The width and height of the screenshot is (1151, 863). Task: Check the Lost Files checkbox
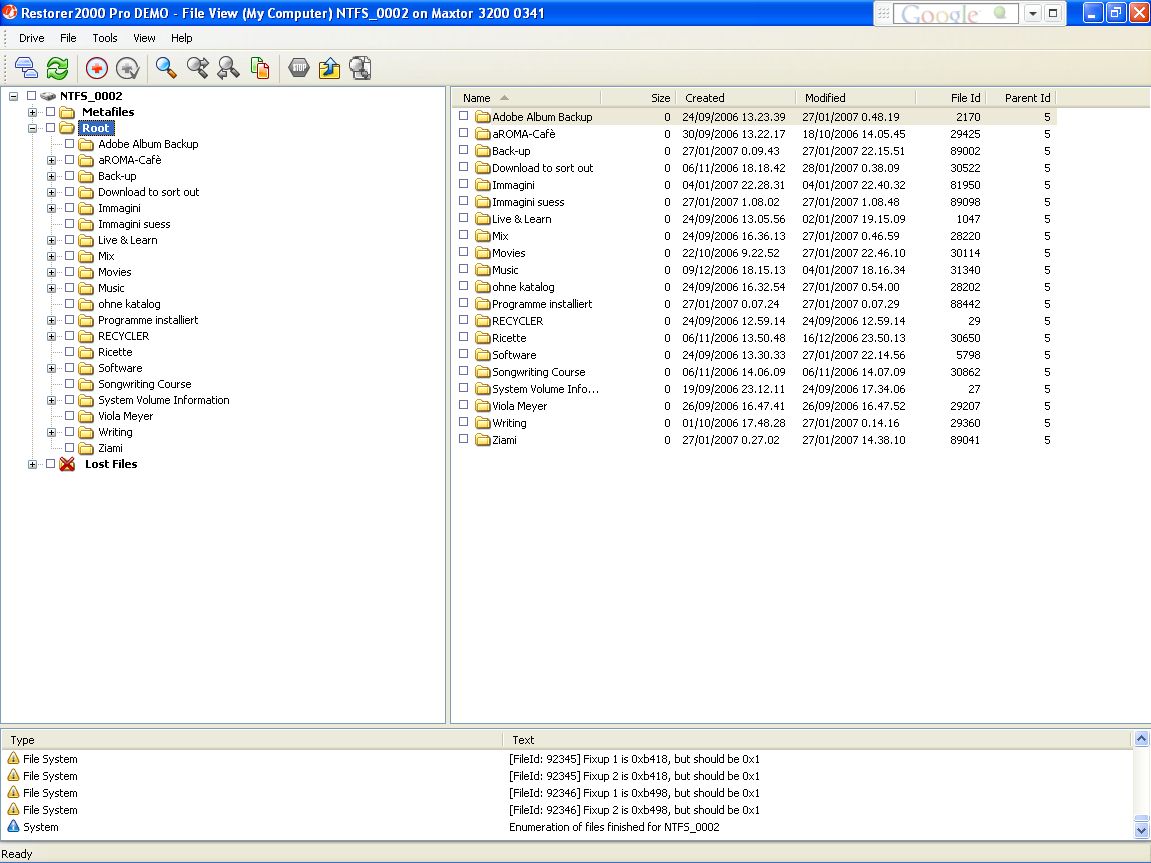[x=51, y=464]
